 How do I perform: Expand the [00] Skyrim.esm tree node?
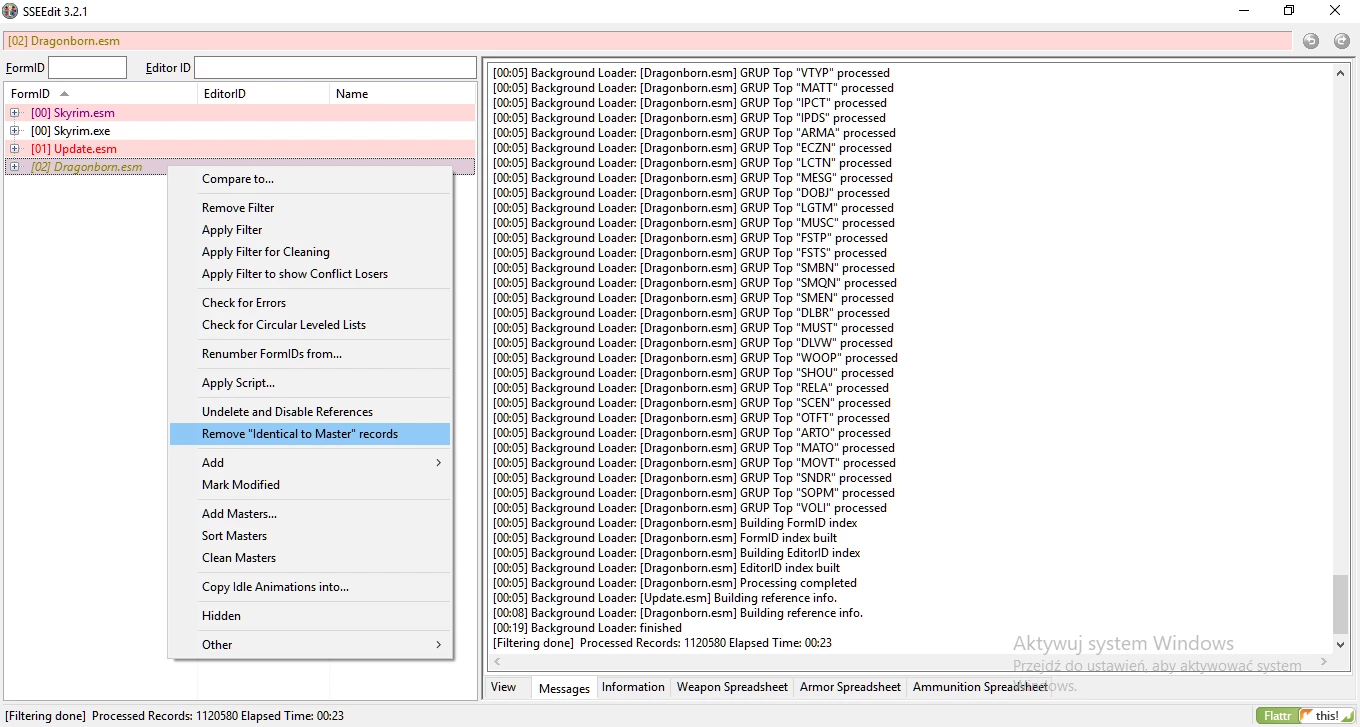click(x=14, y=113)
